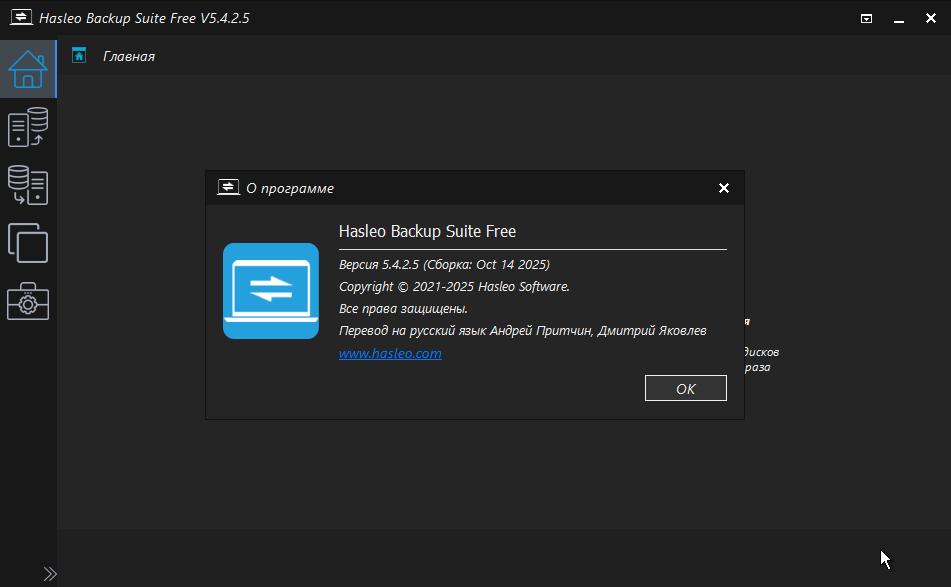The width and height of the screenshot is (951, 587).
Task: Click the version 5.4.2.5 build line
Action: coord(444,265)
